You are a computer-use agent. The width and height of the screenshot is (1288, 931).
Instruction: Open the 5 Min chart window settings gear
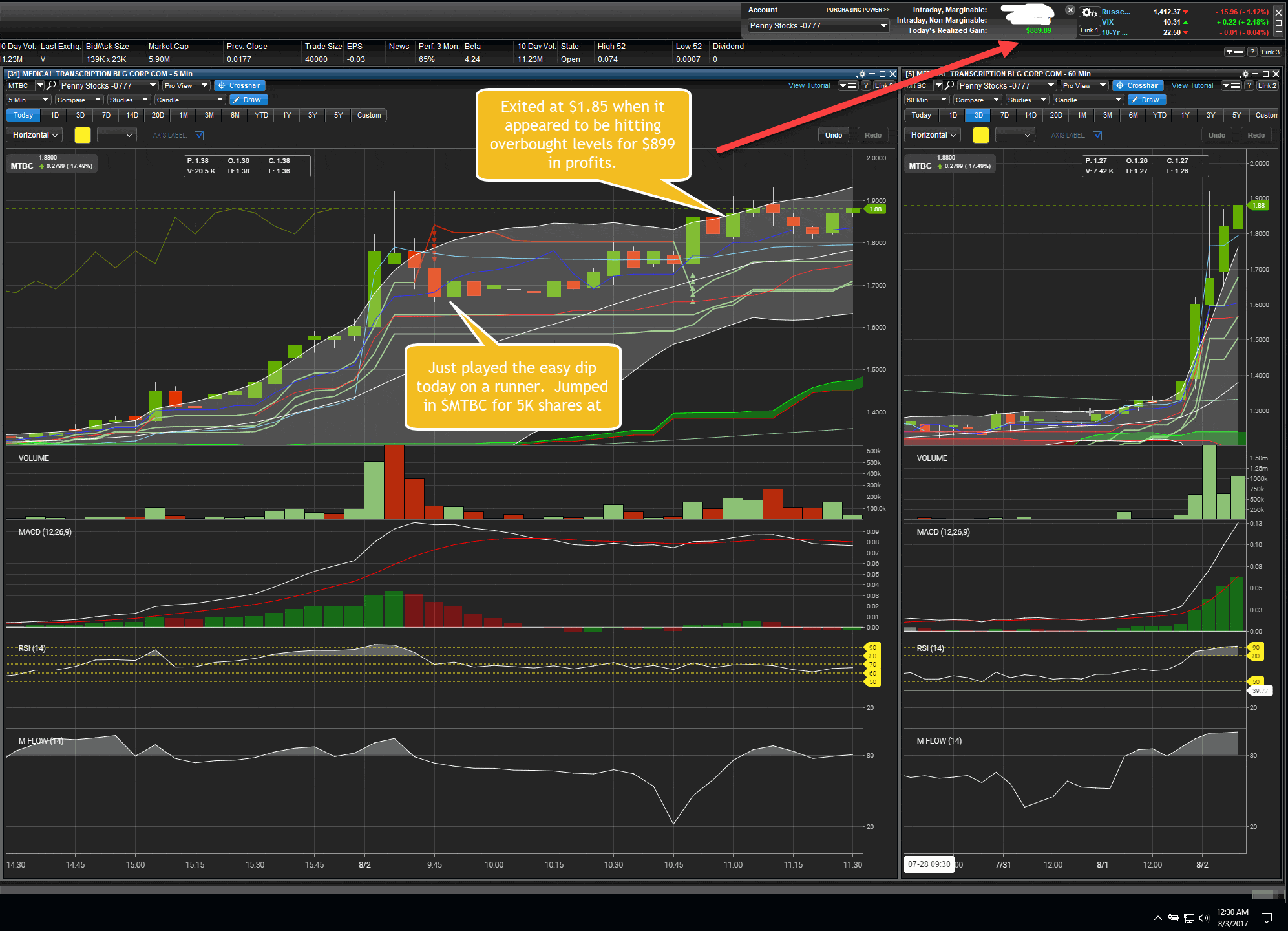click(861, 74)
